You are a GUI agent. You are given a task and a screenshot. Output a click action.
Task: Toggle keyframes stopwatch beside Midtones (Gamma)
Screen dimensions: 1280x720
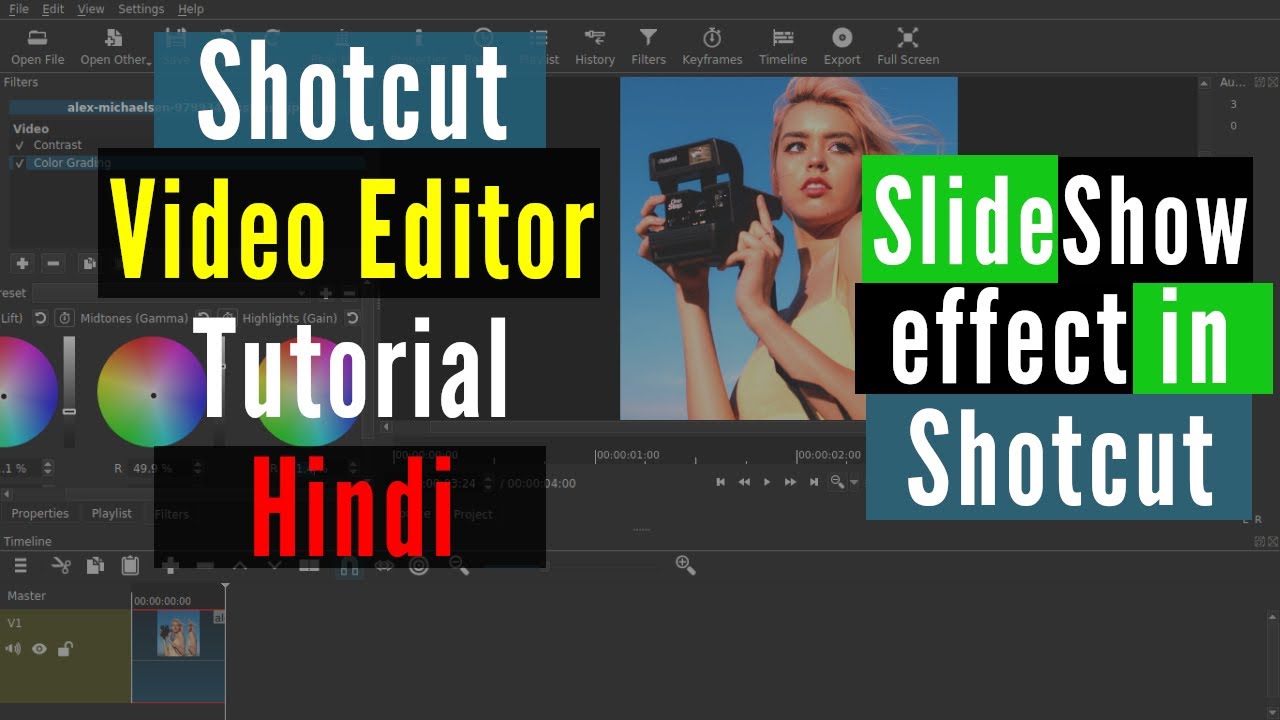tap(64, 318)
